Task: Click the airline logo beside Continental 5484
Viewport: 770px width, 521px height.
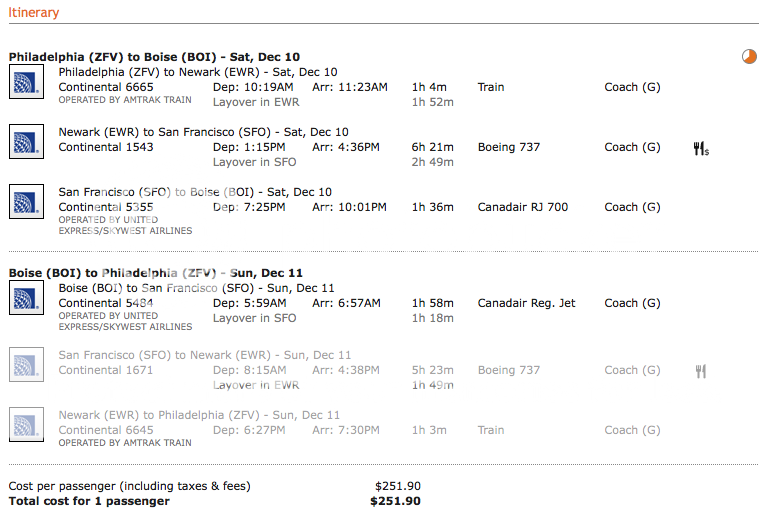Action: coord(26,297)
